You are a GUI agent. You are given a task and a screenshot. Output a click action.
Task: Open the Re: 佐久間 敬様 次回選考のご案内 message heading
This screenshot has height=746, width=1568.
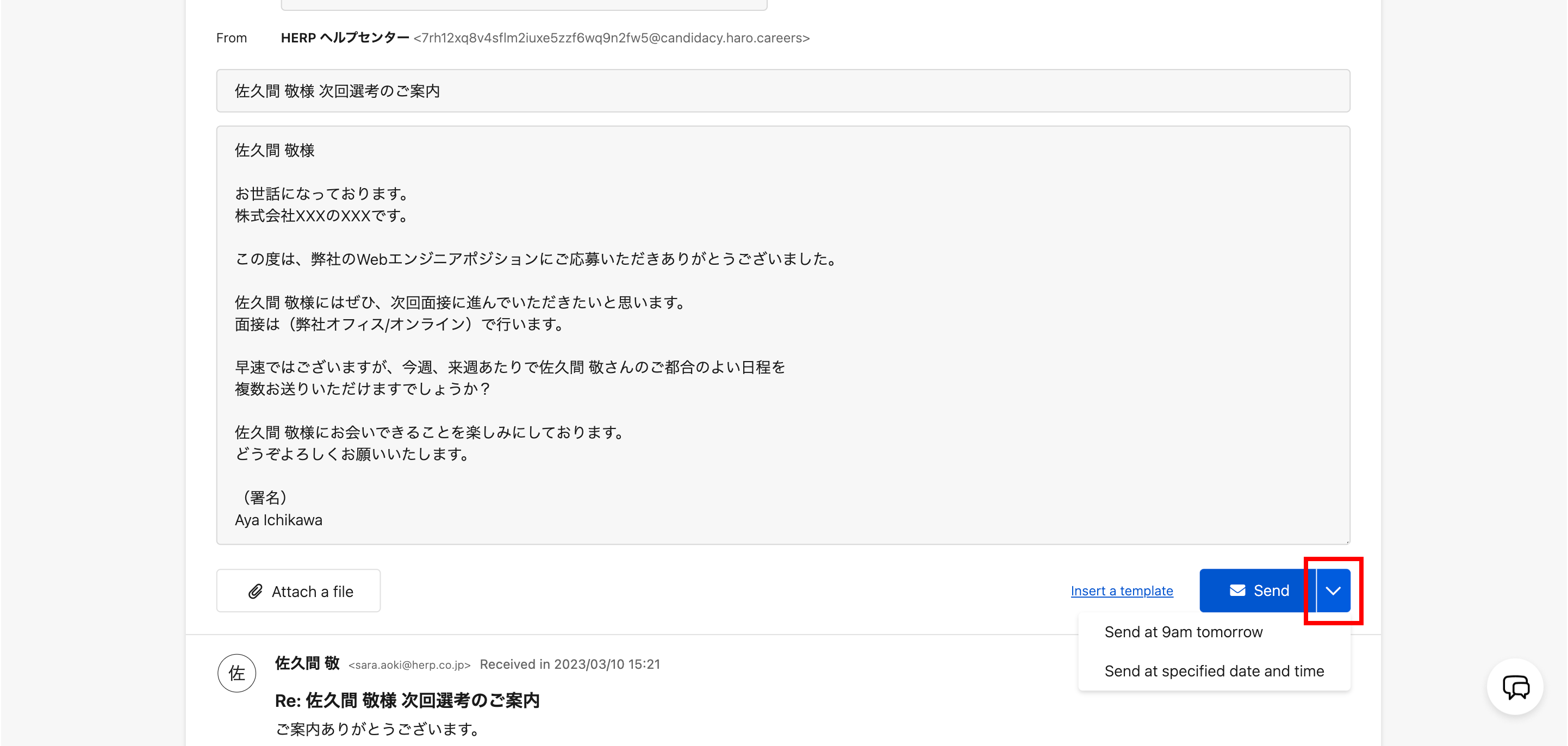[407, 700]
